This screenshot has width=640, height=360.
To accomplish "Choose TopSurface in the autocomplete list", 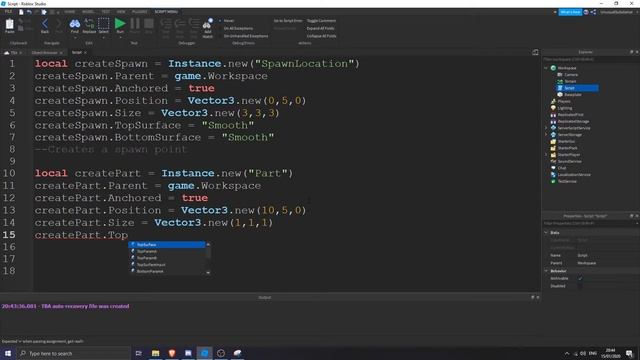I will (x=167, y=244).
